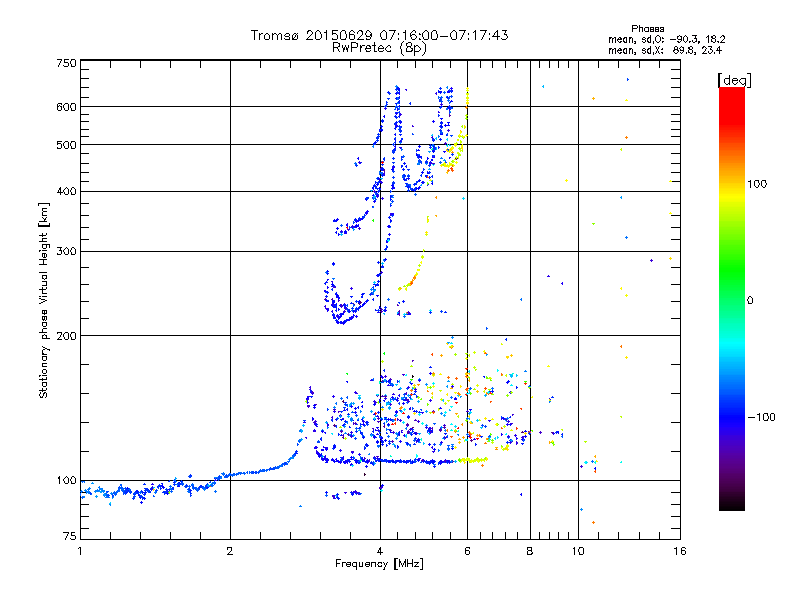The image size is (800, 600).
Task: Click the y-axis tick label "200"
Action: (66, 336)
